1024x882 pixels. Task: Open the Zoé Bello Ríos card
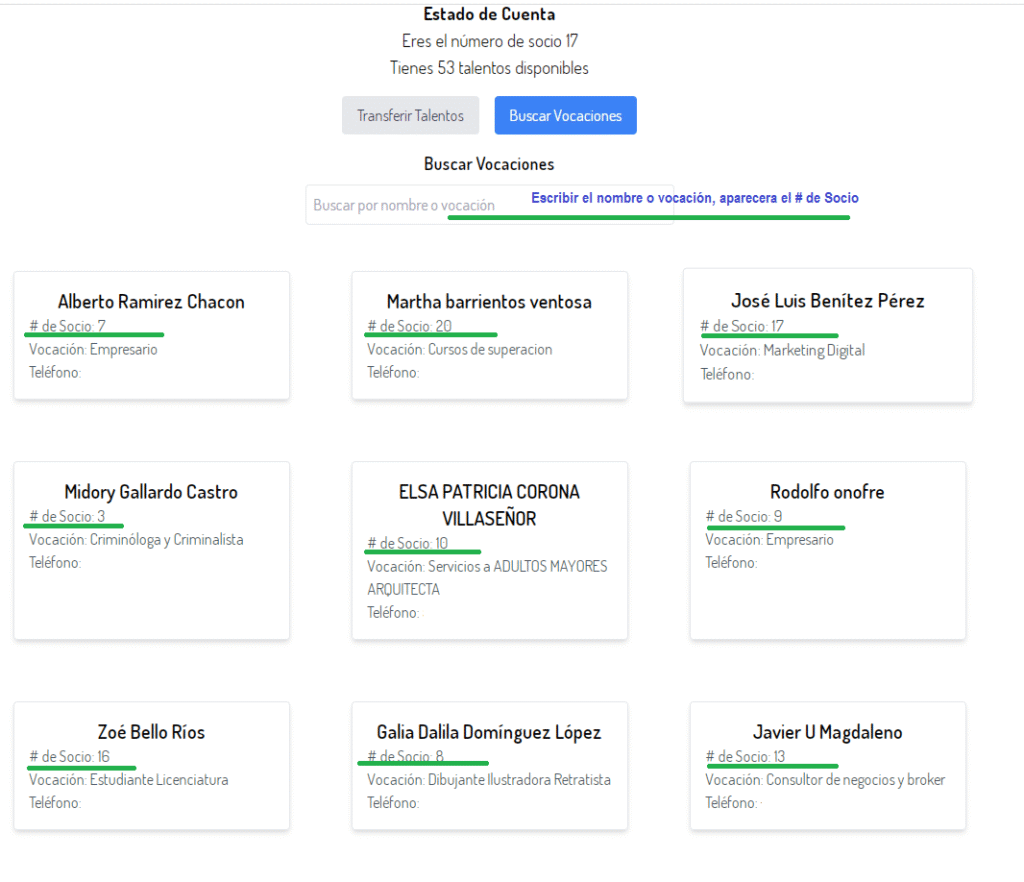[151, 765]
